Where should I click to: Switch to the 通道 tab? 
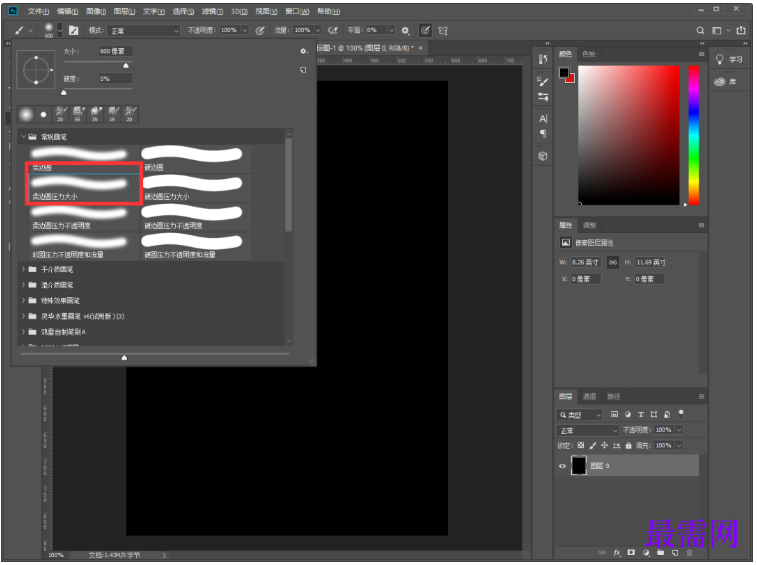(x=590, y=396)
